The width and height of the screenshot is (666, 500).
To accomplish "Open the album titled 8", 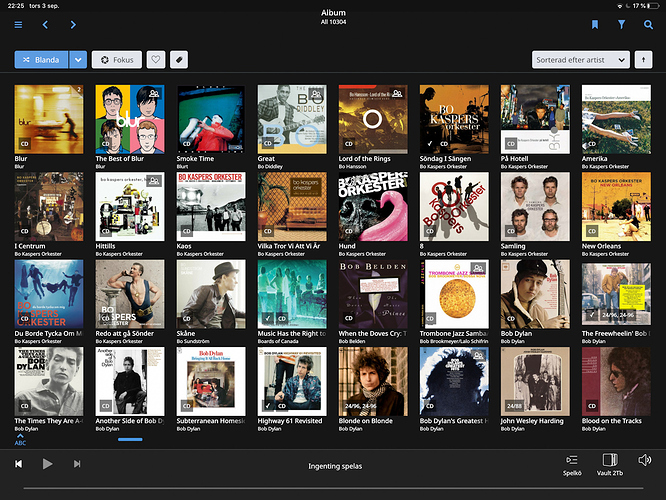I will [454, 206].
